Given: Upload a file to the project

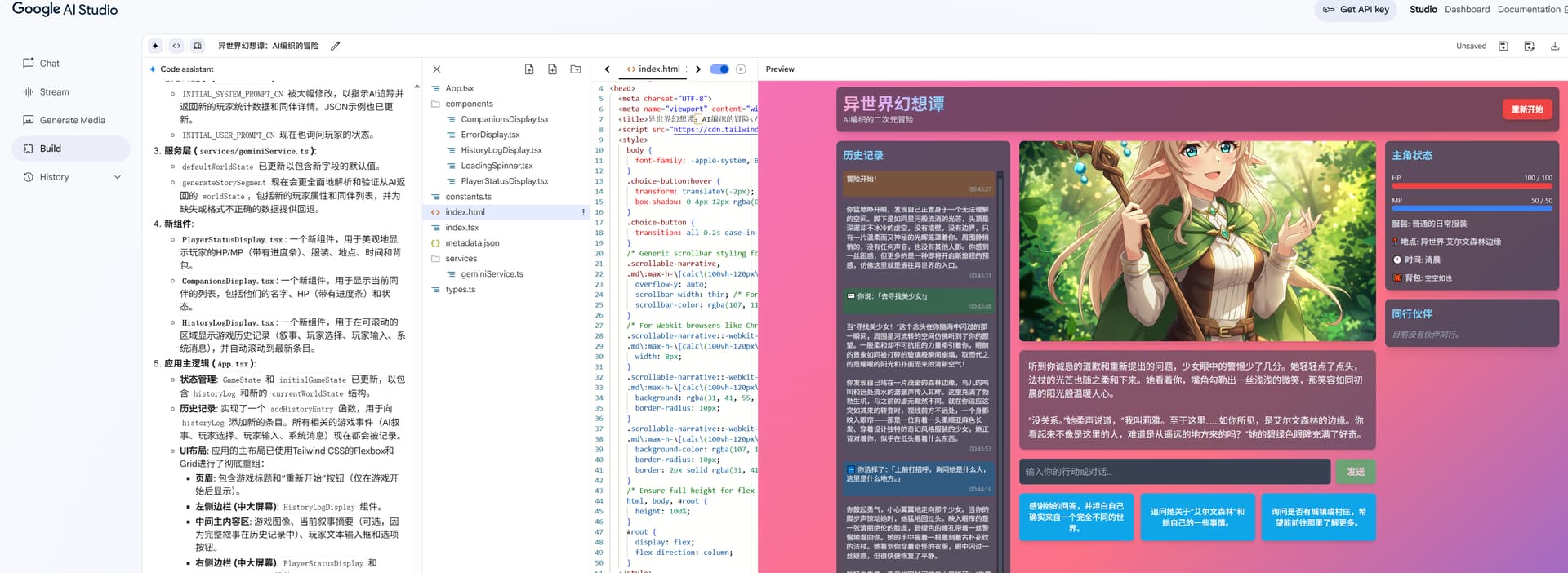Looking at the screenshot, I should pyautogui.click(x=529, y=69).
